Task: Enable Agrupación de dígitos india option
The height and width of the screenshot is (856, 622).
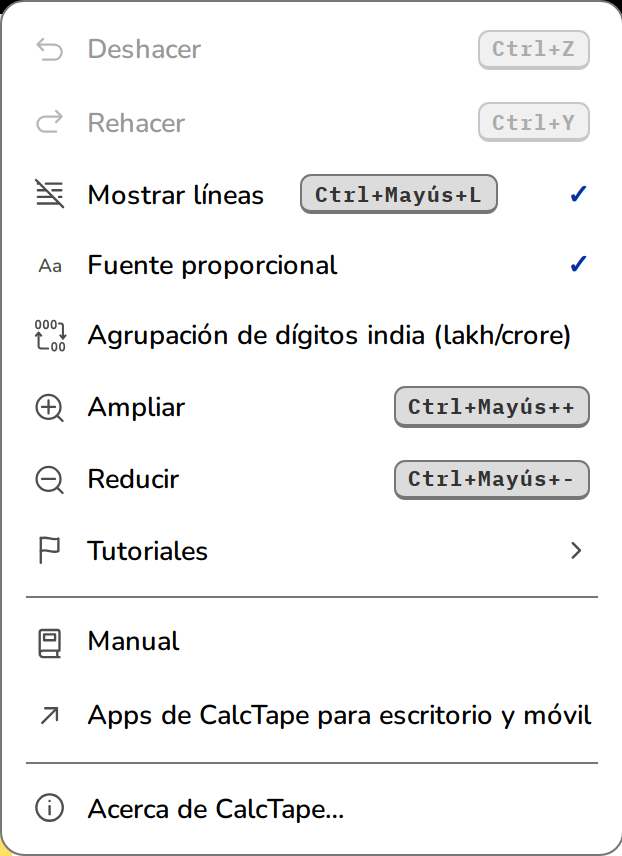Action: [311, 335]
